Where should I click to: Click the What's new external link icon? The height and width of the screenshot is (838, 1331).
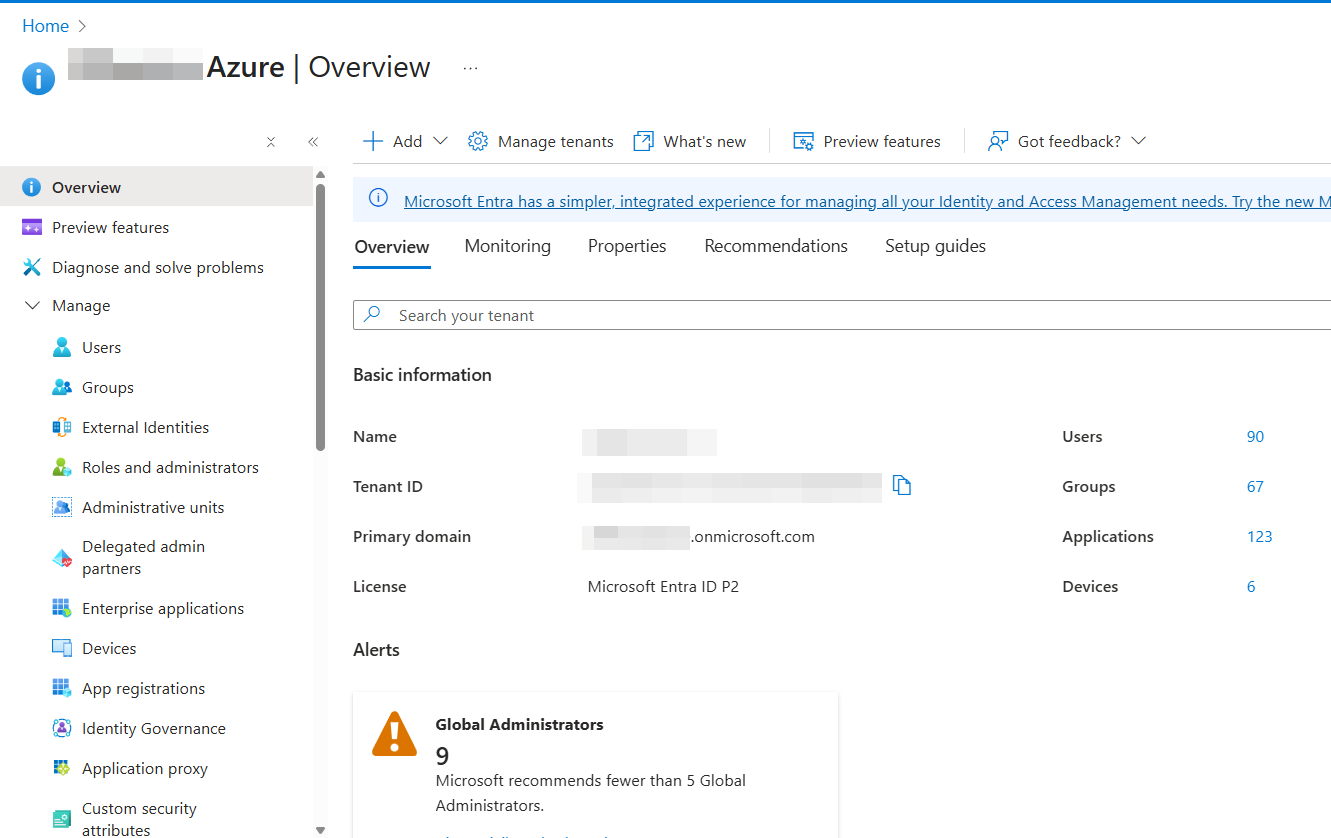[644, 141]
